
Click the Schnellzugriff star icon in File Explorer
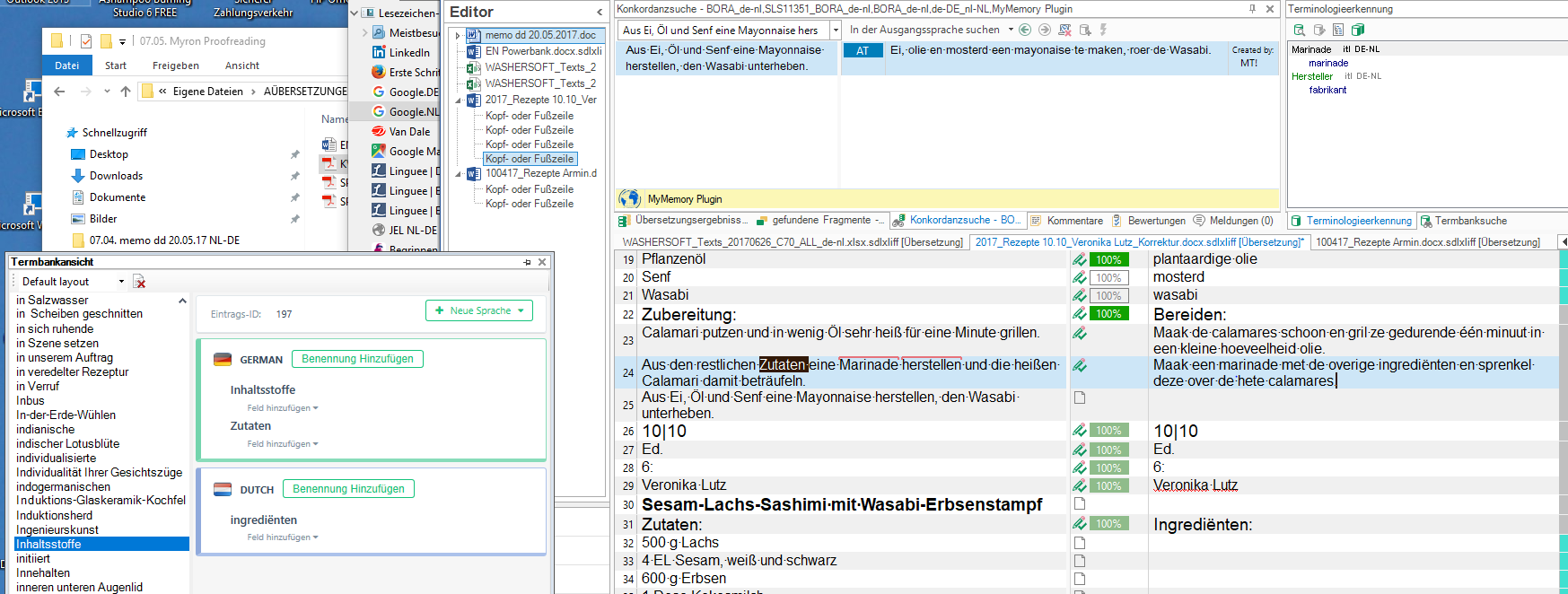point(73,133)
